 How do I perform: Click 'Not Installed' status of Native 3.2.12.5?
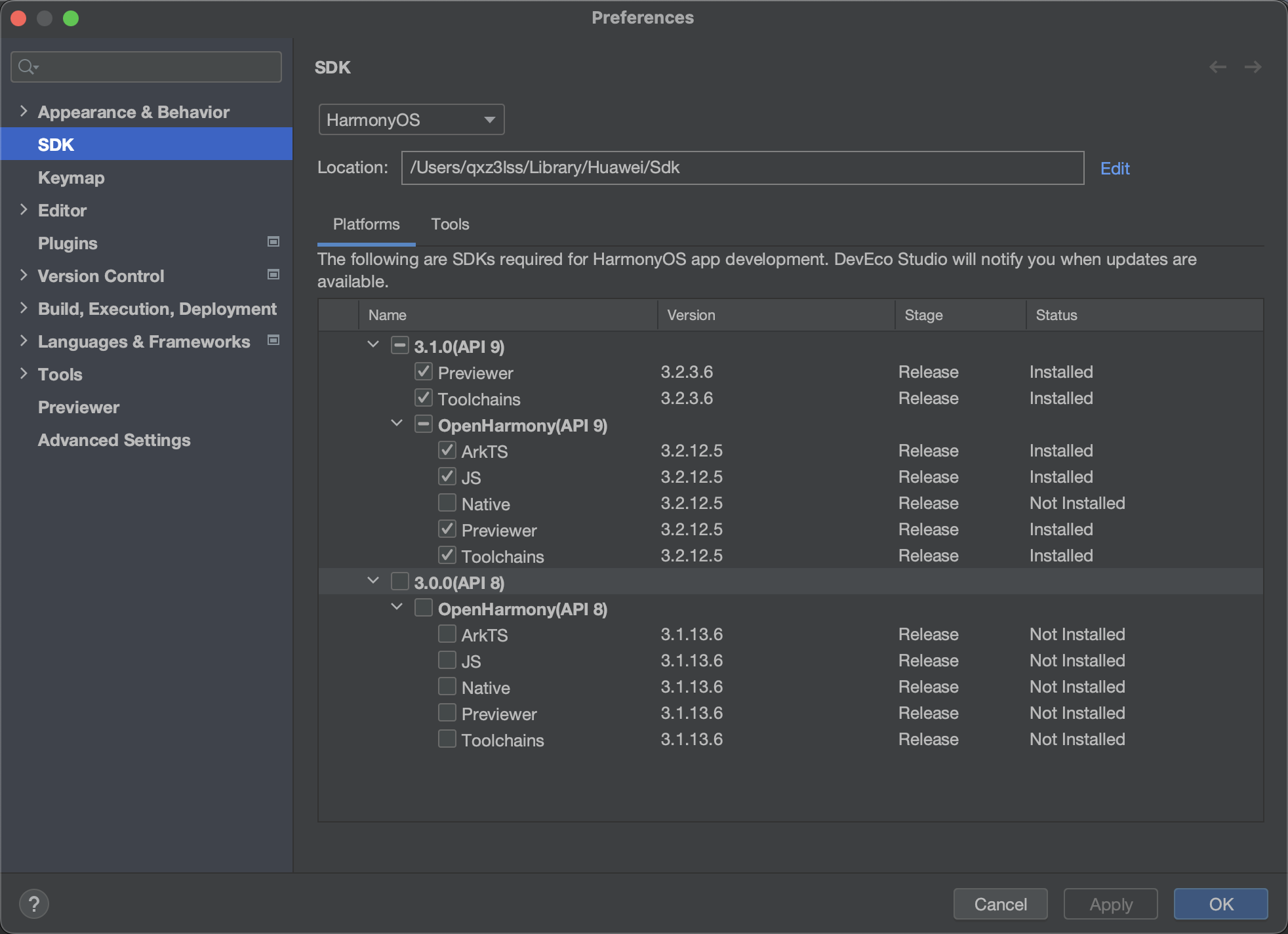click(x=1077, y=503)
